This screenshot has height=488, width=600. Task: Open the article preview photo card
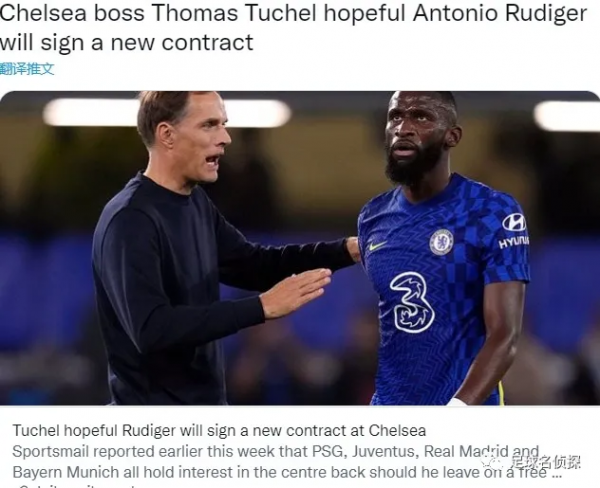click(x=300, y=248)
